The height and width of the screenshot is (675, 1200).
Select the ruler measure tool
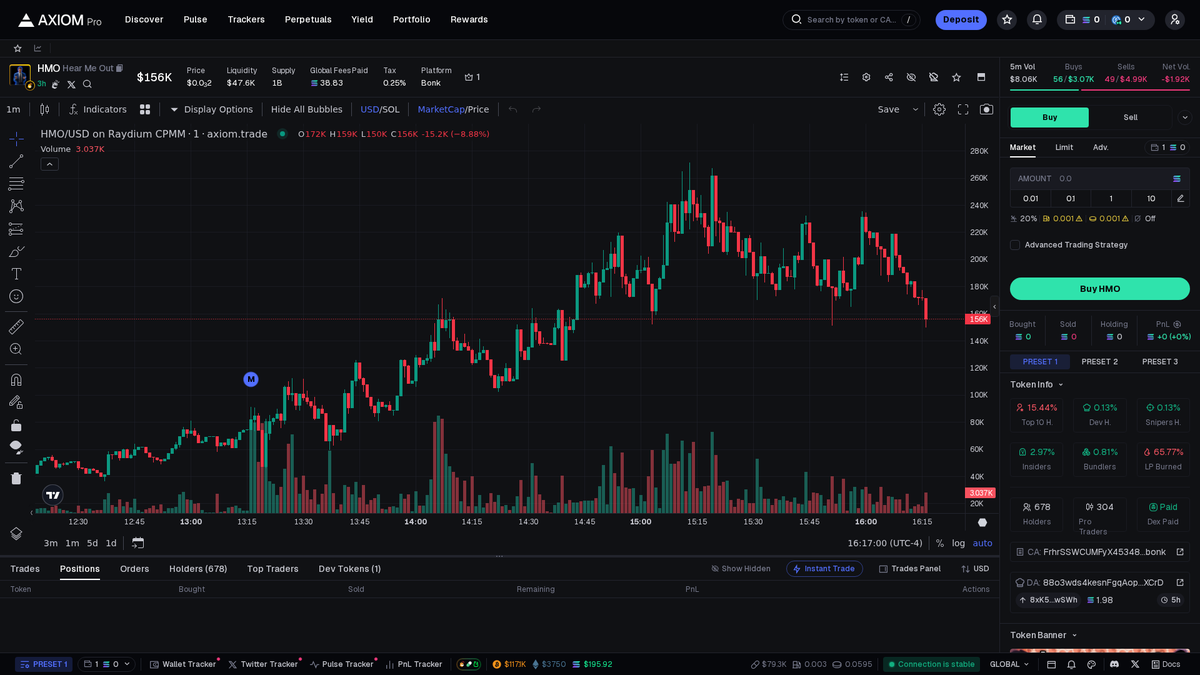(x=16, y=326)
